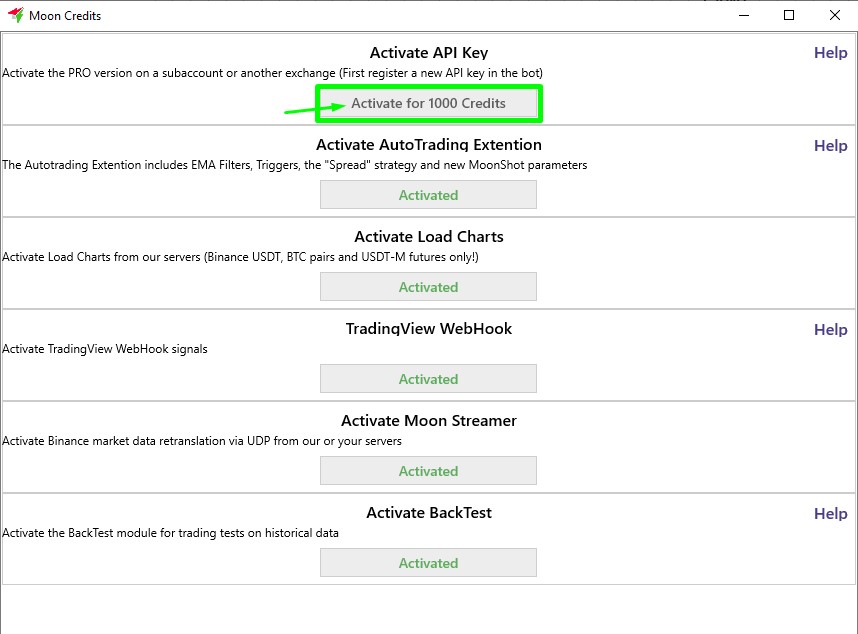Click Activated button under BackTest
Viewport: 858px width, 634px height.
(x=428, y=563)
